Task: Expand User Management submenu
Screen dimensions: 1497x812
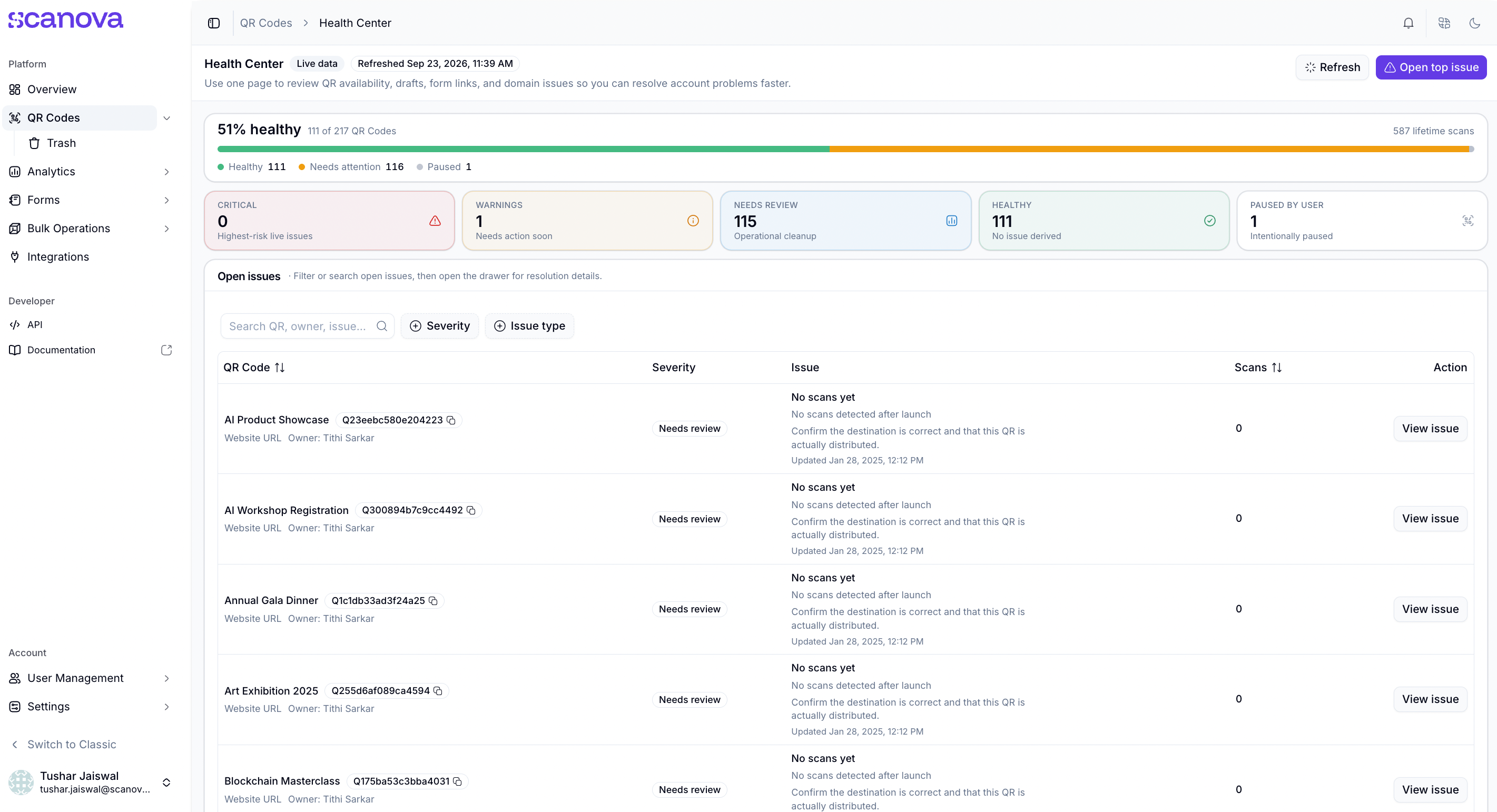Action: 167,678
